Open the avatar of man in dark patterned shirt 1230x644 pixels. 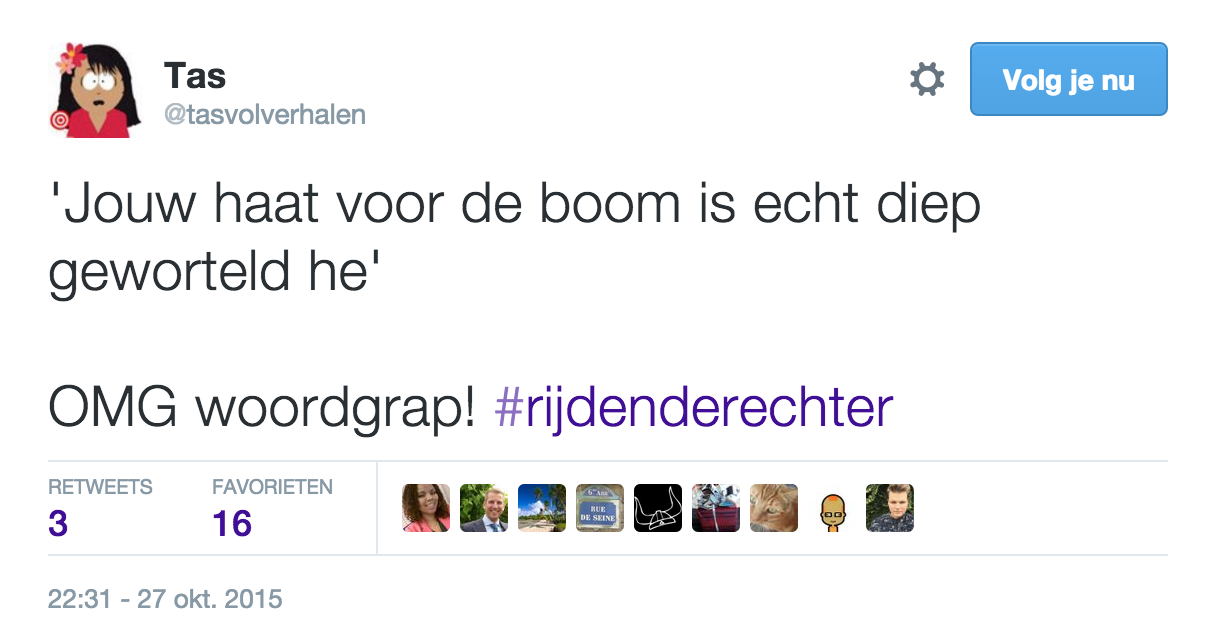click(890, 508)
